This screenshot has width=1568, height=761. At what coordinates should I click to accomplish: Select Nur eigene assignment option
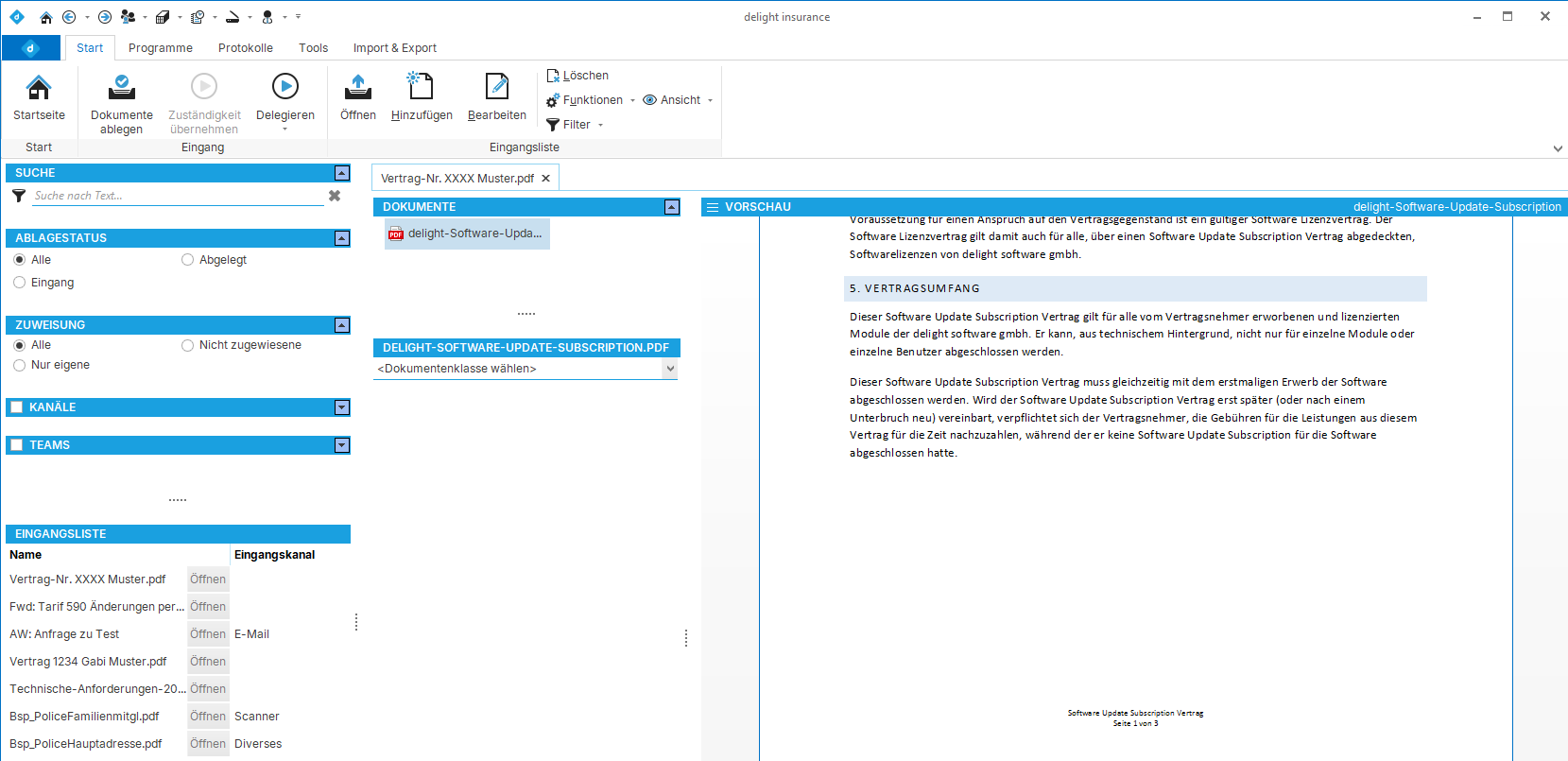coord(20,365)
